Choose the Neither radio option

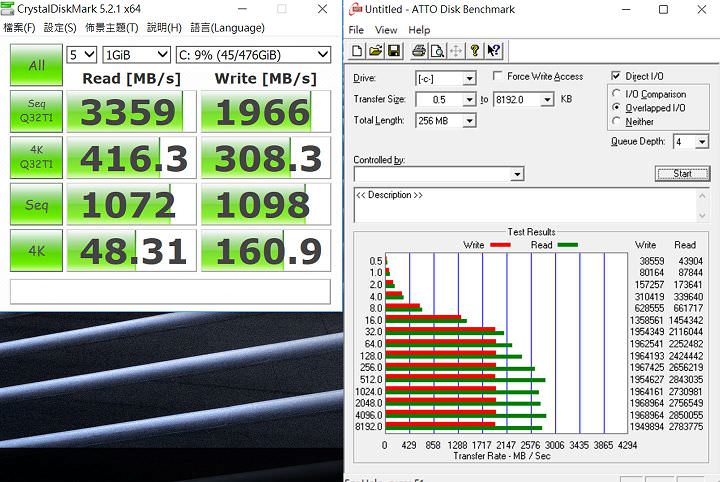tap(616, 121)
